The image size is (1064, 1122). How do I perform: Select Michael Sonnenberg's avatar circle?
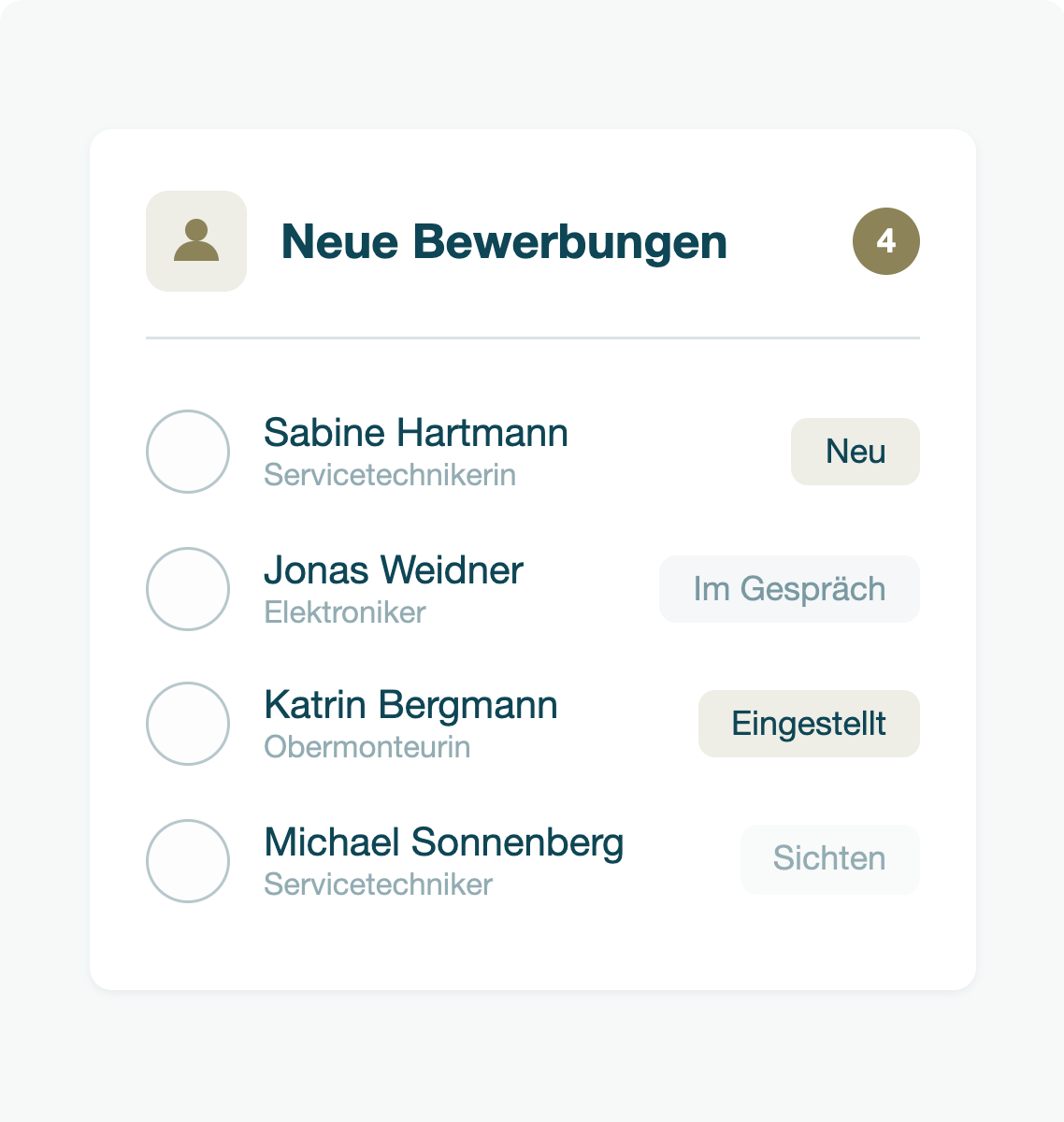click(x=188, y=861)
